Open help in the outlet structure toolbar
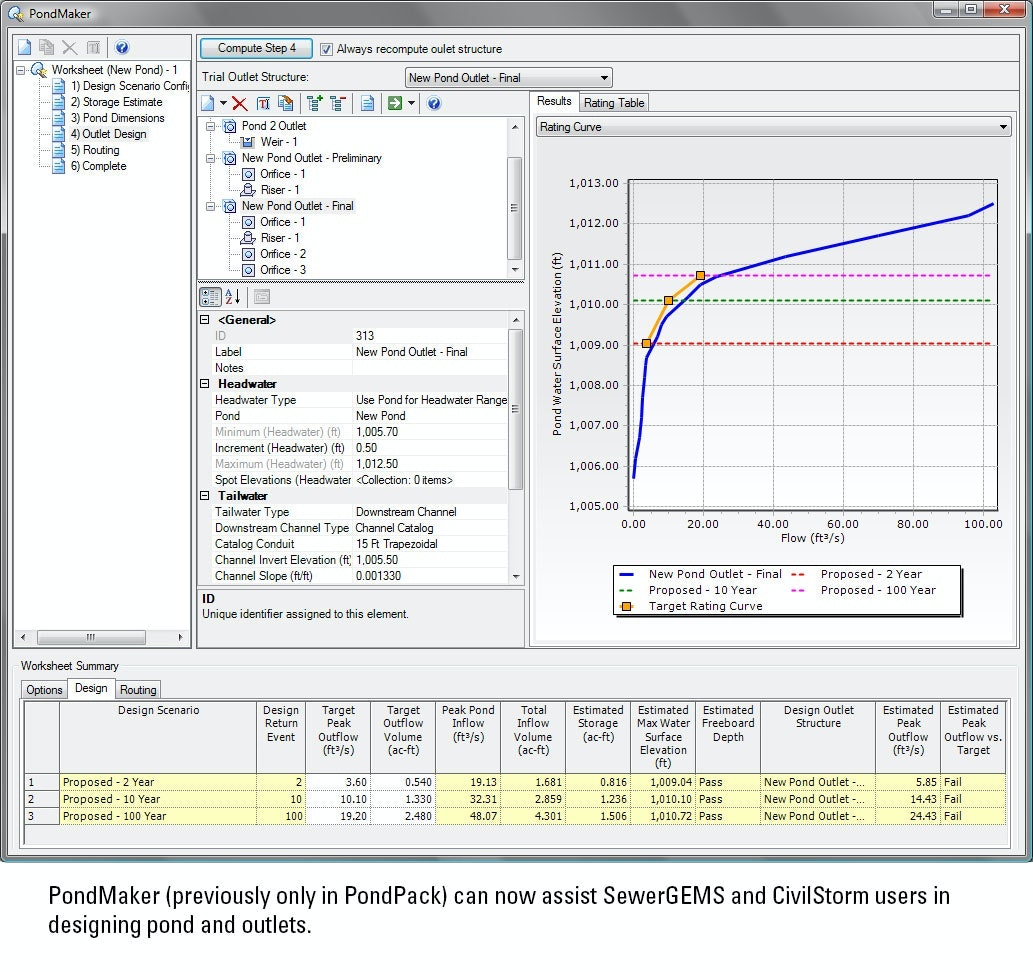The height and width of the screenshot is (972, 1033). coord(434,103)
